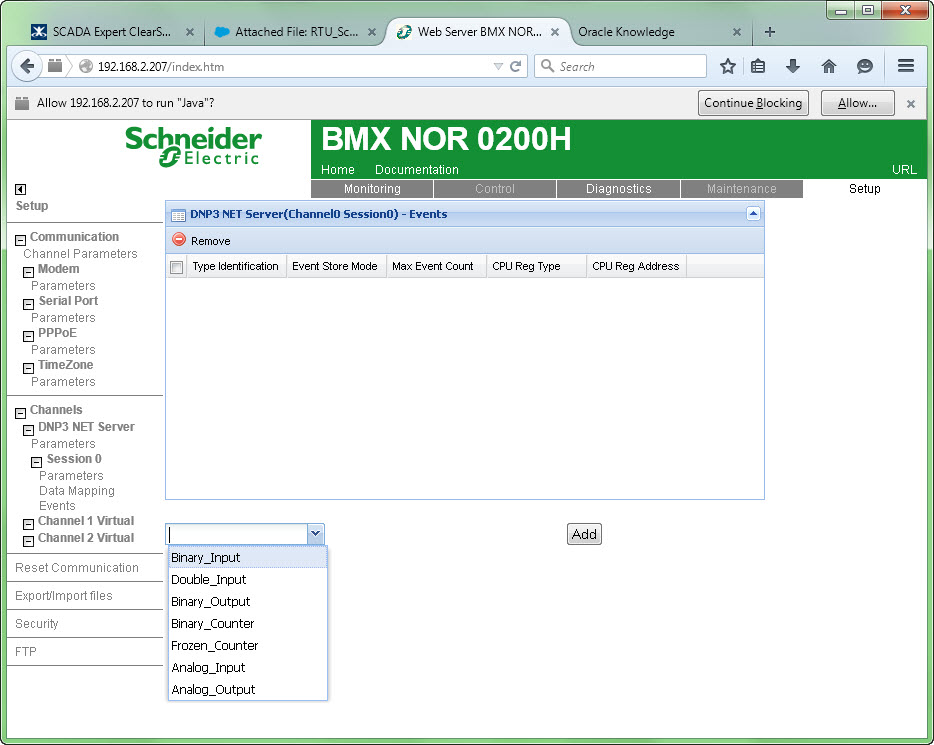Viewport: 934px width, 745px height.
Task: Toggle the Channel 2 Virtual tree node
Action: coord(28,541)
